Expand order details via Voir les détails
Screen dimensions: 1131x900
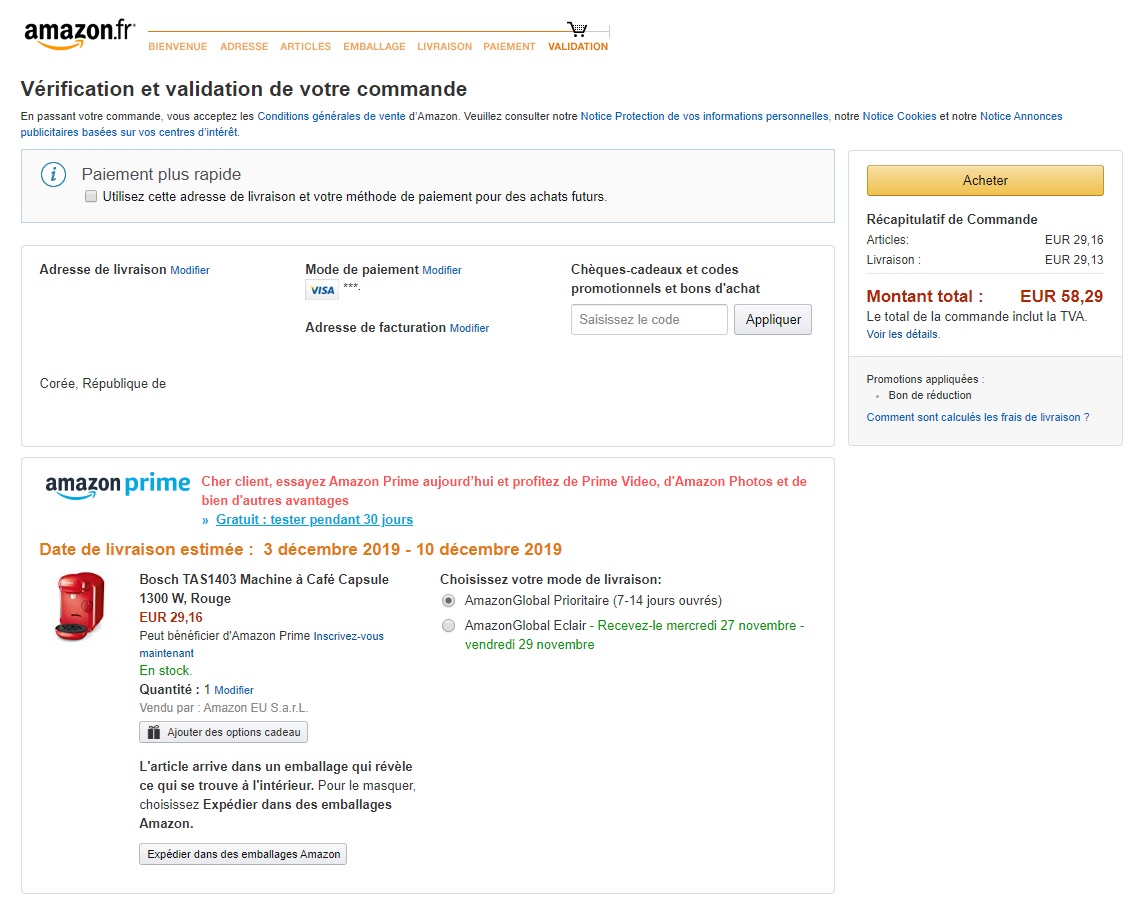[x=903, y=334]
